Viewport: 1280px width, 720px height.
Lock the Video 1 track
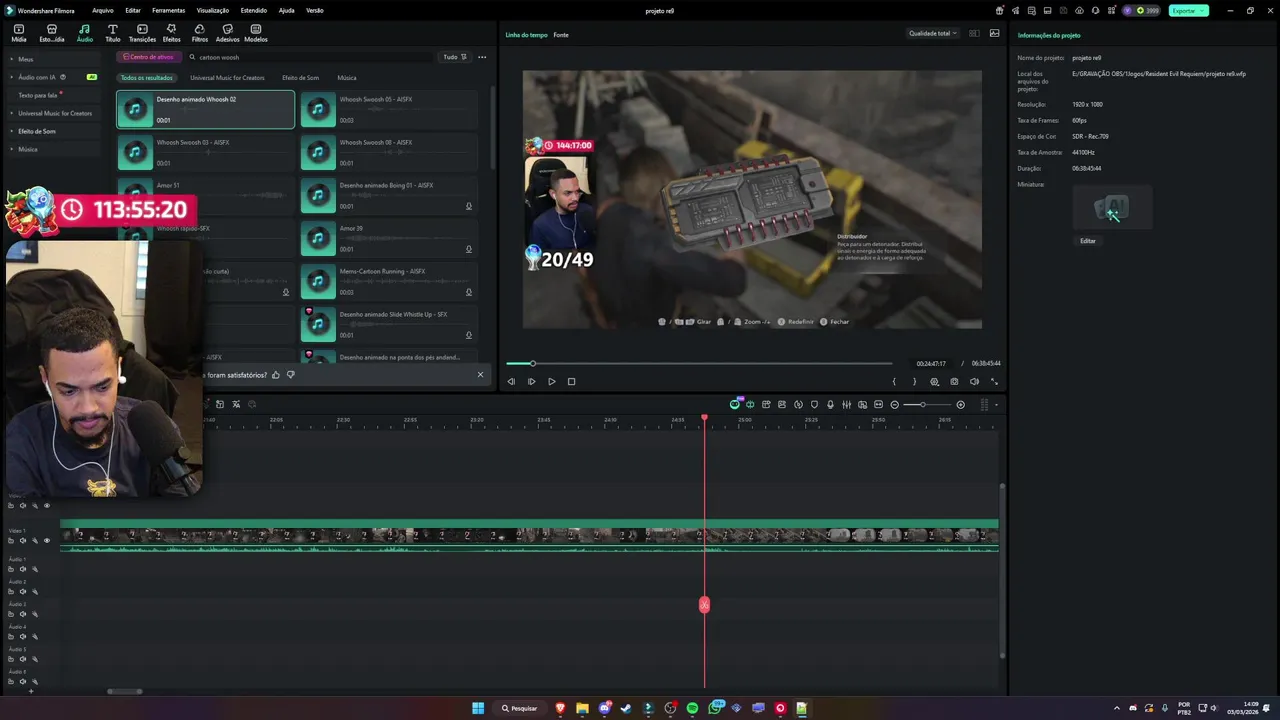click(x=11, y=540)
